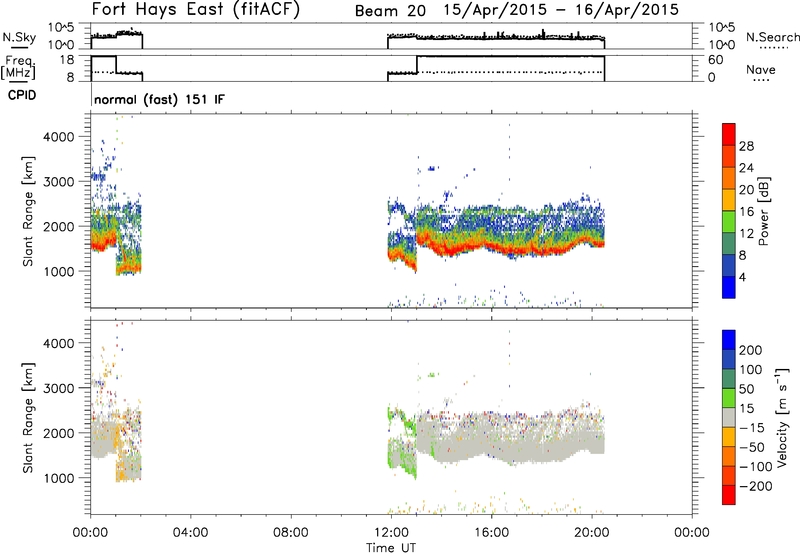Click the '04:00' time tick label
Screen dimensions: 800x554
coord(190,533)
